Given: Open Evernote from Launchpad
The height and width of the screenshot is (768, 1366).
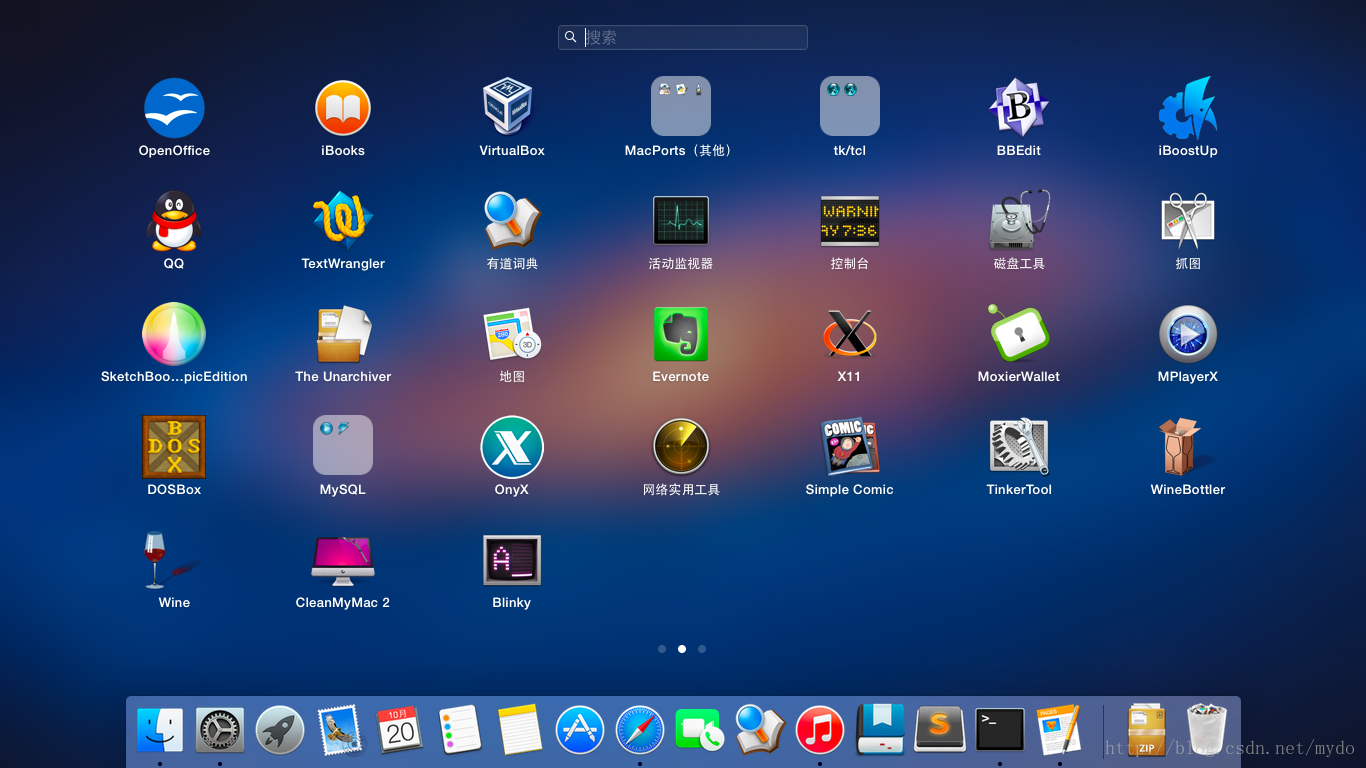Looking at the screenshot, I should click(x=681, y=334).
